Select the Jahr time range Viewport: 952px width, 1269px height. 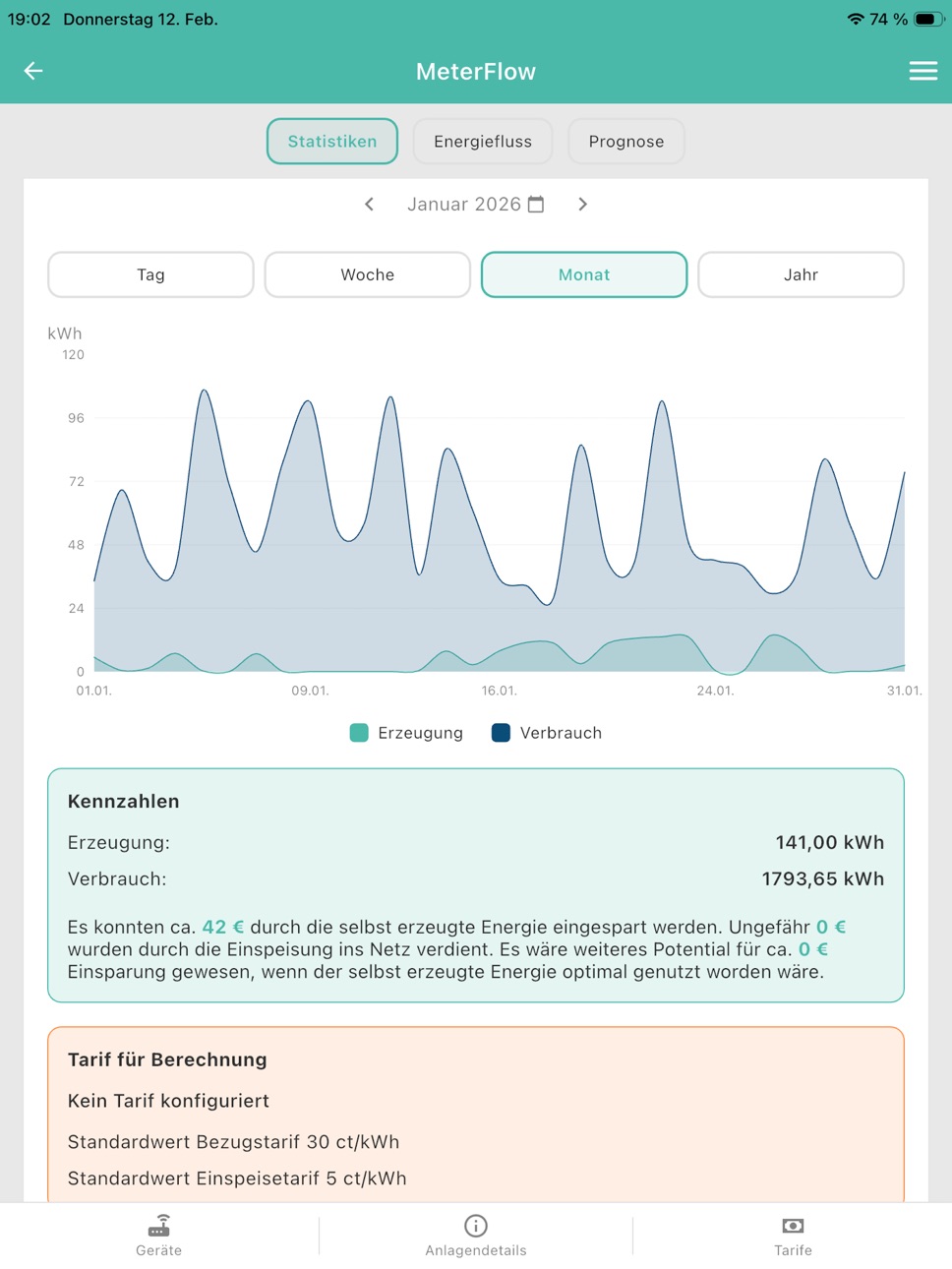click(801, 274)
